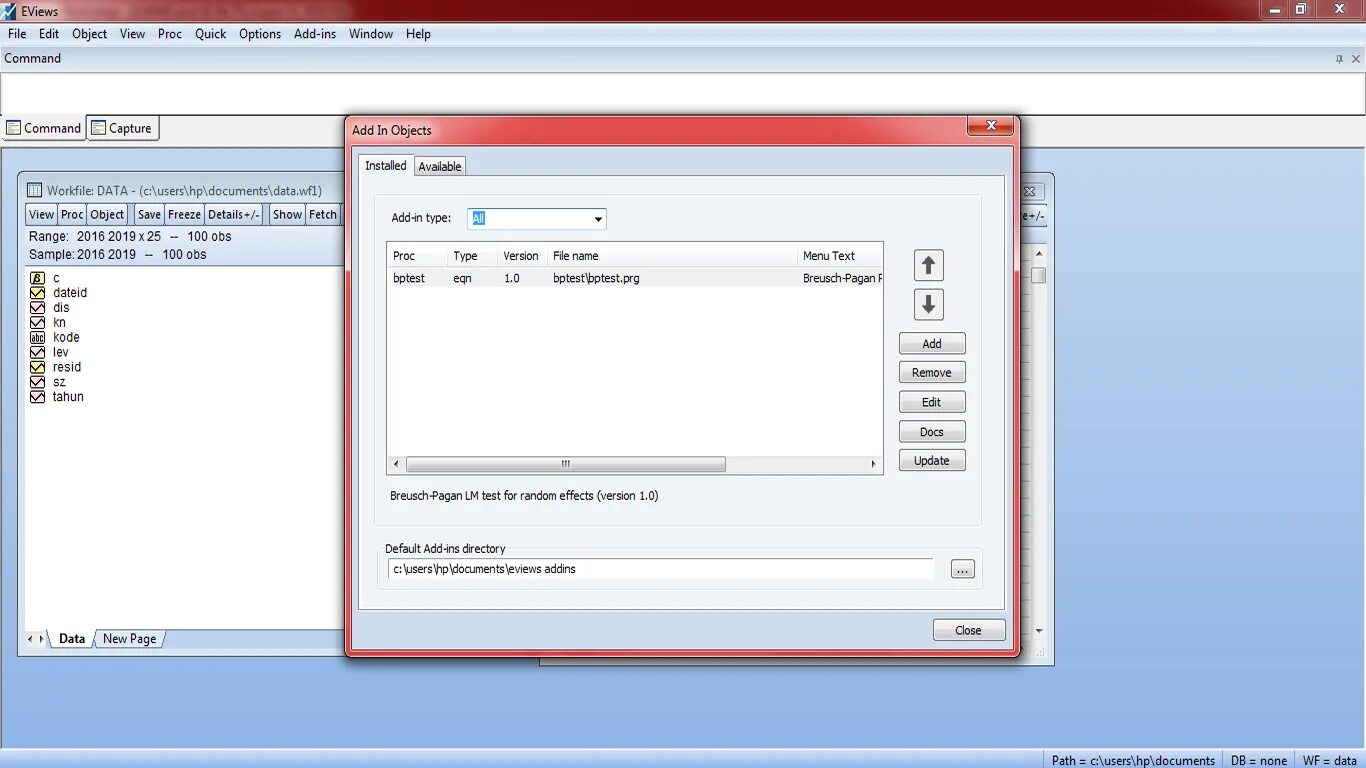This screenshot has width=1366, height=768.
Task: Open the Options menu
Action: pyautogui.click(x=260, y=34)
